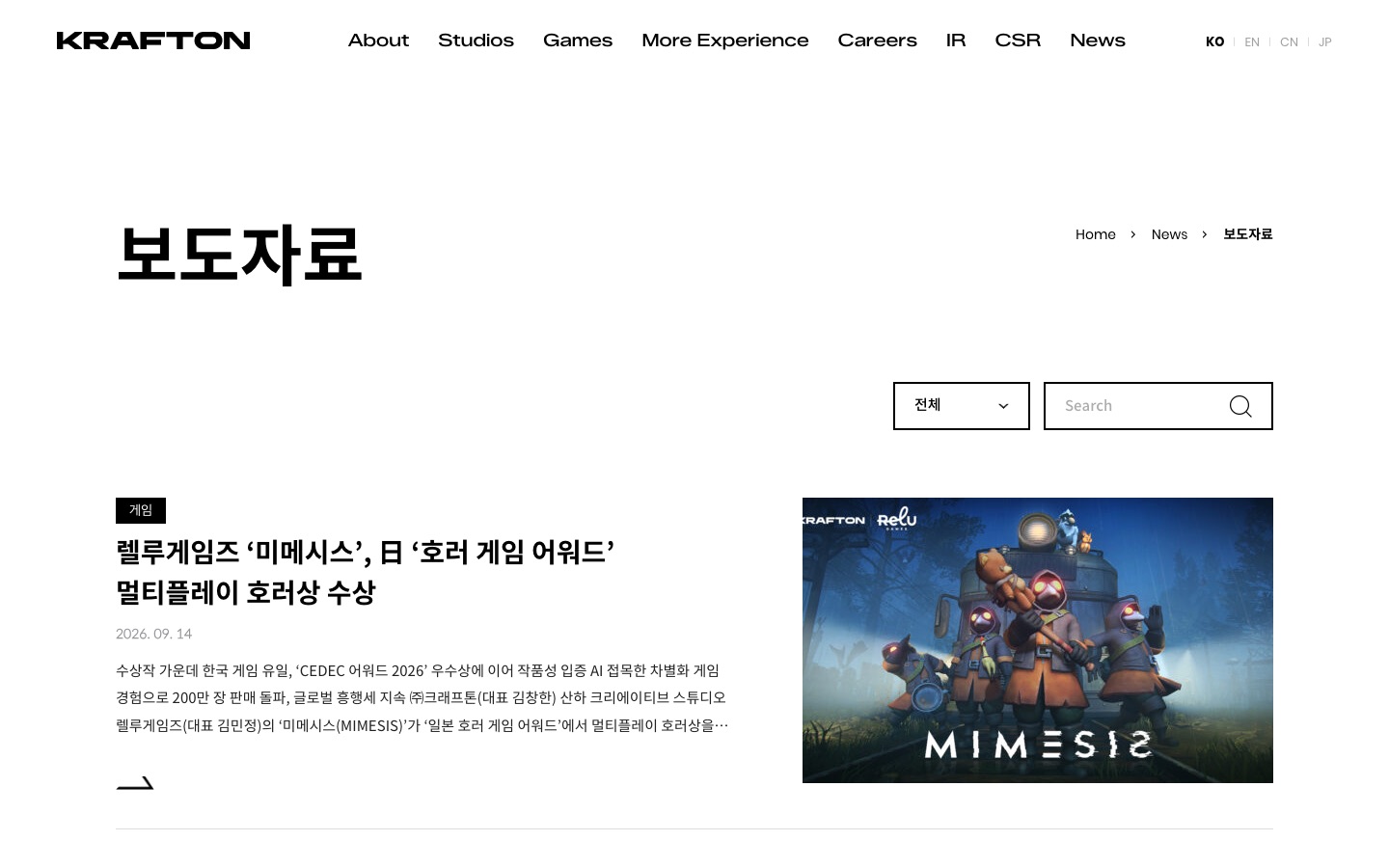1389x868 pixels.
Task: Switch language to JP
Action: pos(1325,41)
